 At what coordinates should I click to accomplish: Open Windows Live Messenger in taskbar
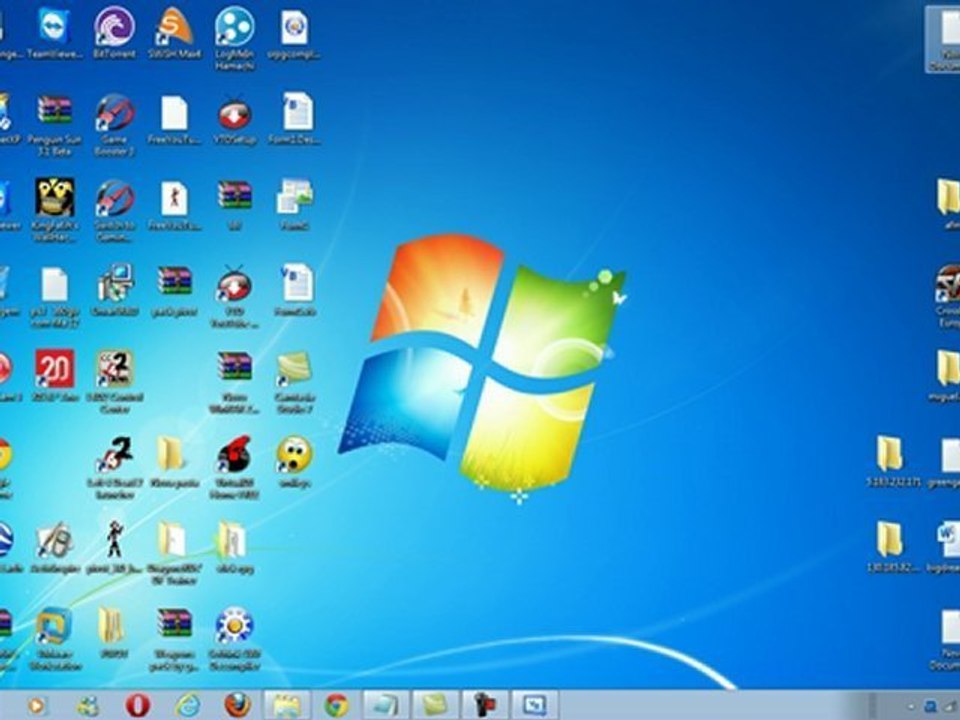pos(89,705)
